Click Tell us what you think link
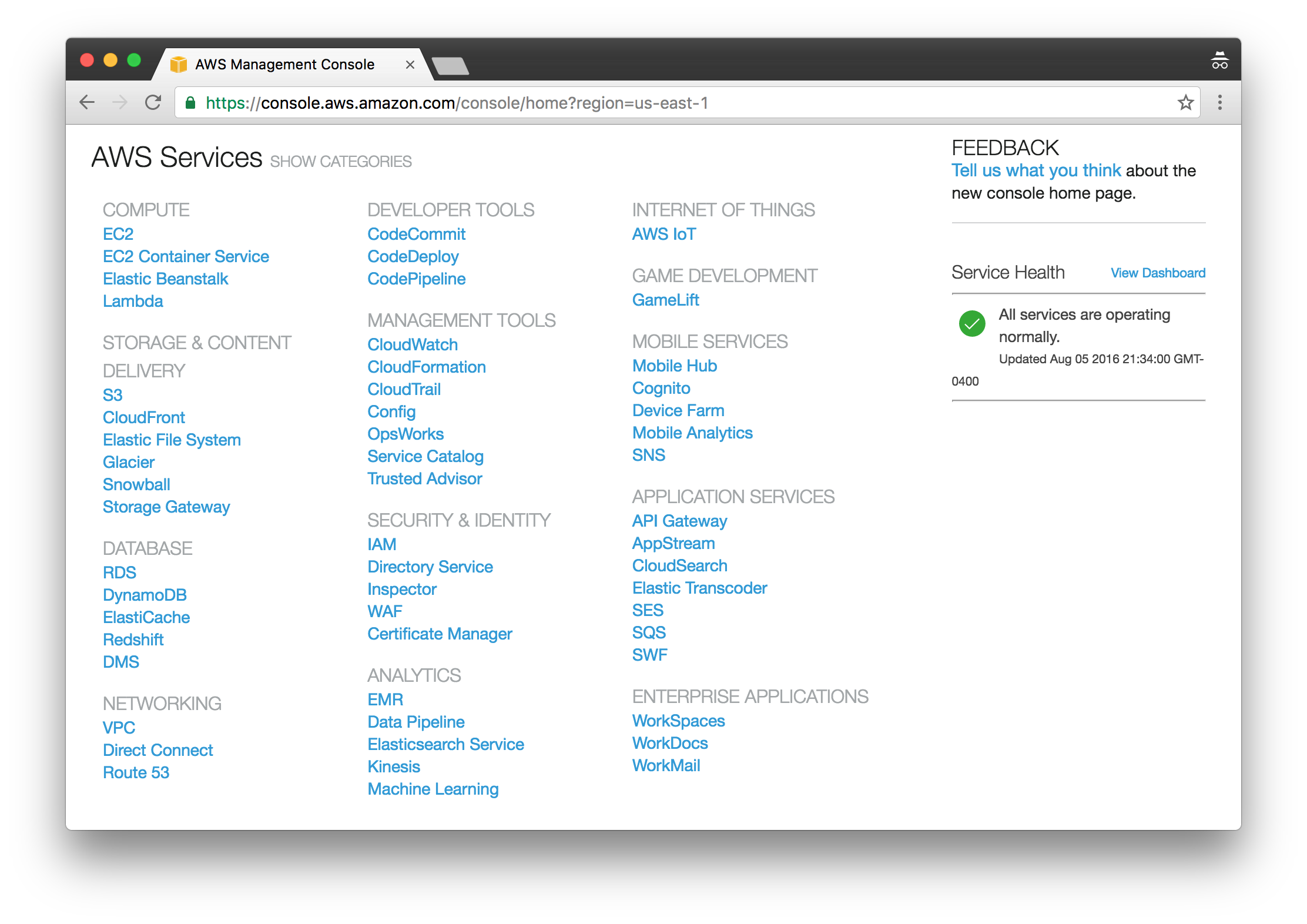This screenshot has height=924, width=1307. pos(1036,170)
